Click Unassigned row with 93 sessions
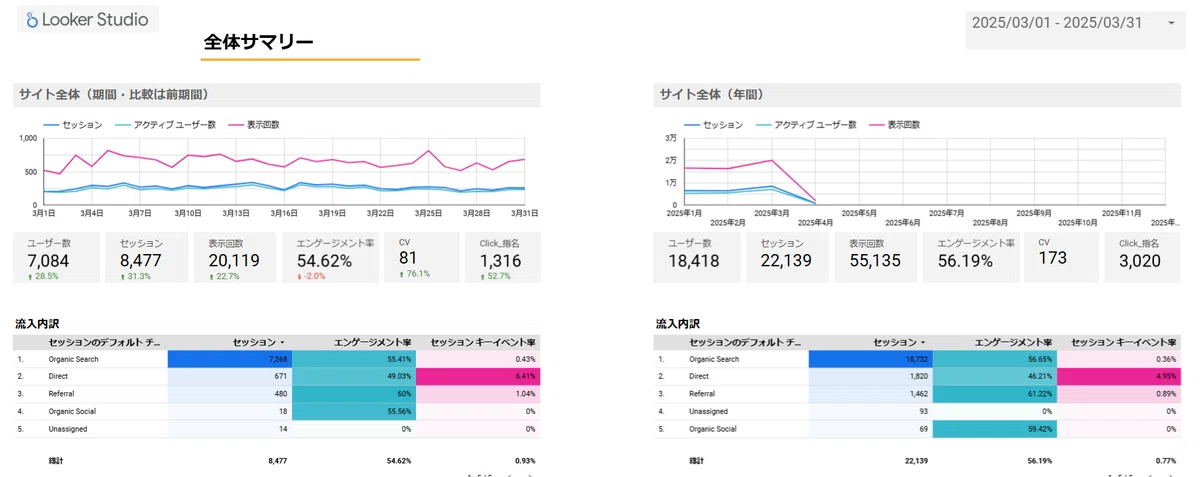The image size is (1200, 477). click(x=918, y=411)
